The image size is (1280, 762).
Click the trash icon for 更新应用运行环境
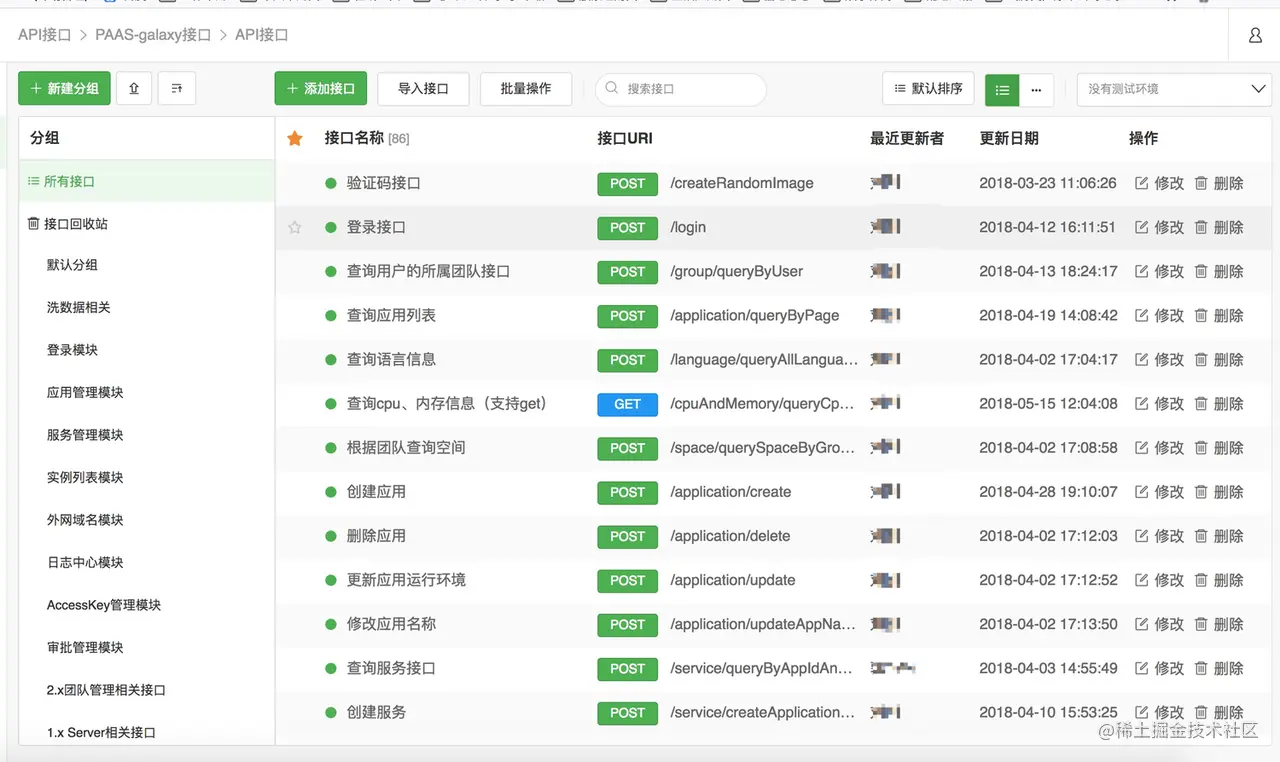click(1201, 580)
